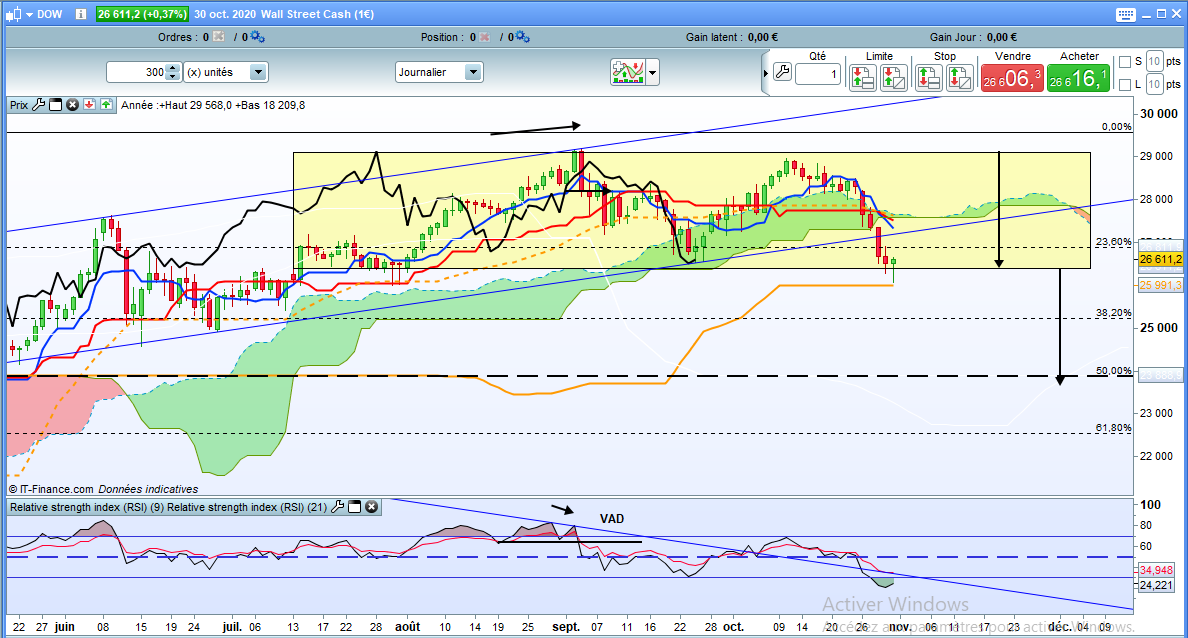Click the second Limite order icon
Viewport: 1188px width, 638px height.
tap(894, 78)
